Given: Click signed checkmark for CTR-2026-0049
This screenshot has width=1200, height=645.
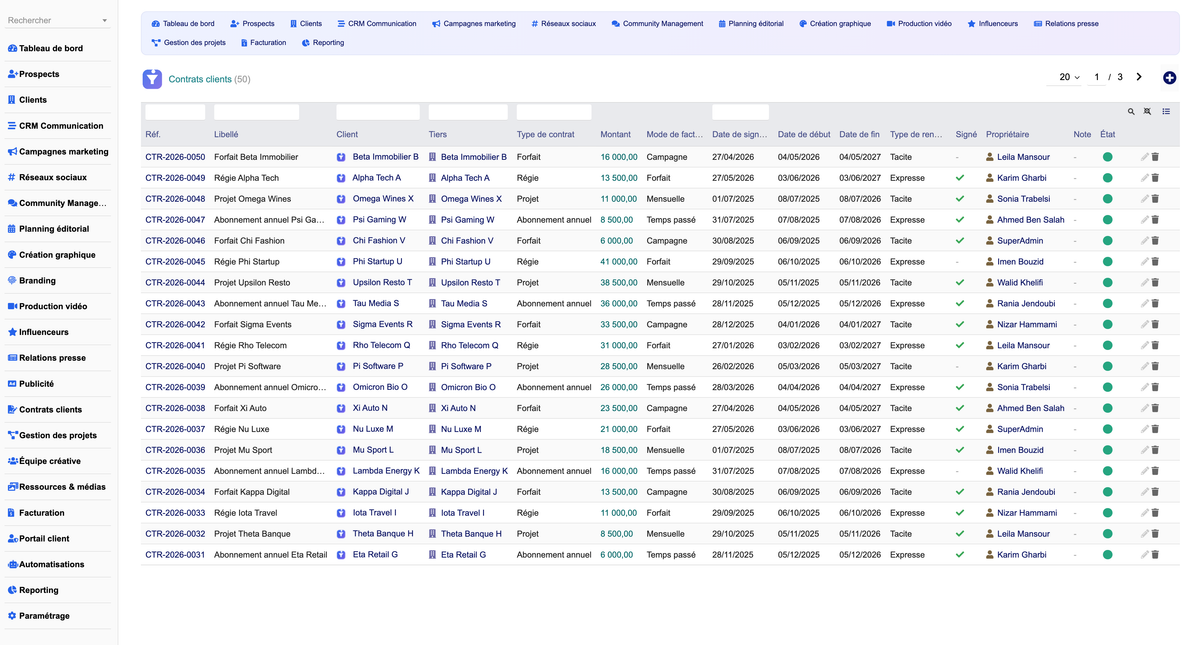Looking at the screenshot, I should [x=960, y=178].
